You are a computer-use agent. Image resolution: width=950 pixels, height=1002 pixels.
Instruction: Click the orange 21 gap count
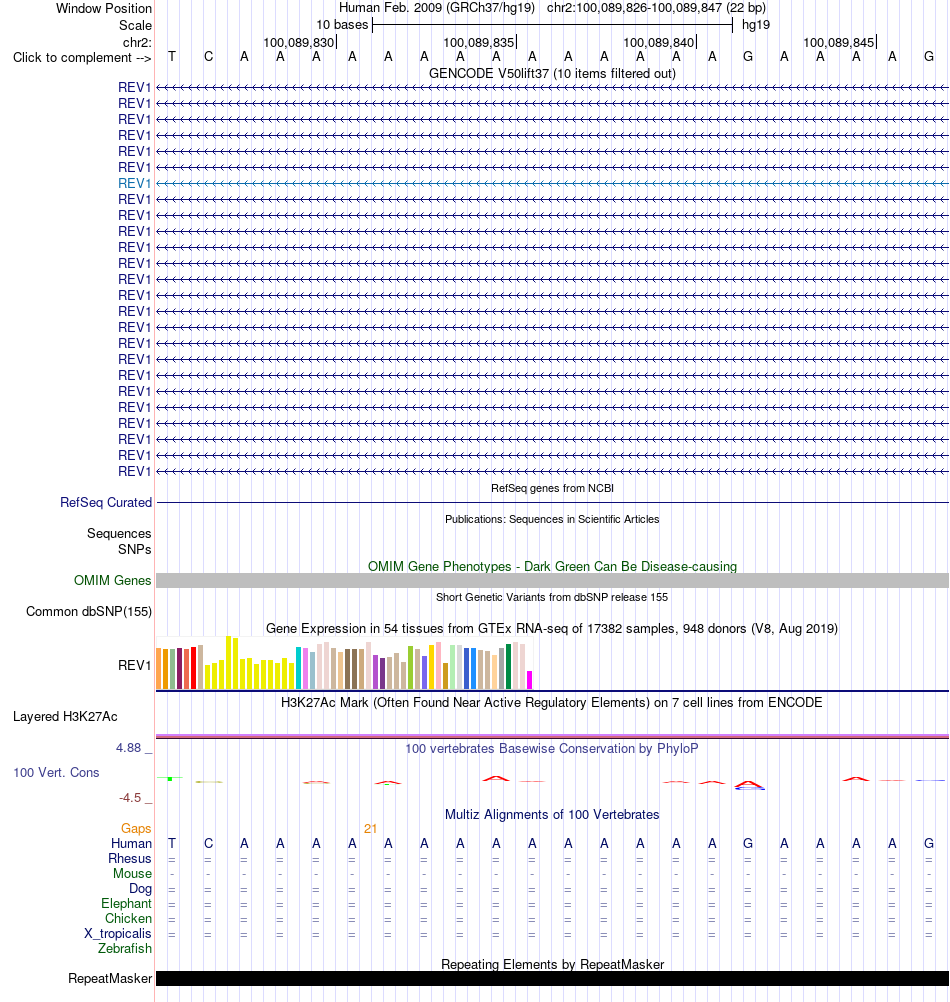tap(371, 828)
